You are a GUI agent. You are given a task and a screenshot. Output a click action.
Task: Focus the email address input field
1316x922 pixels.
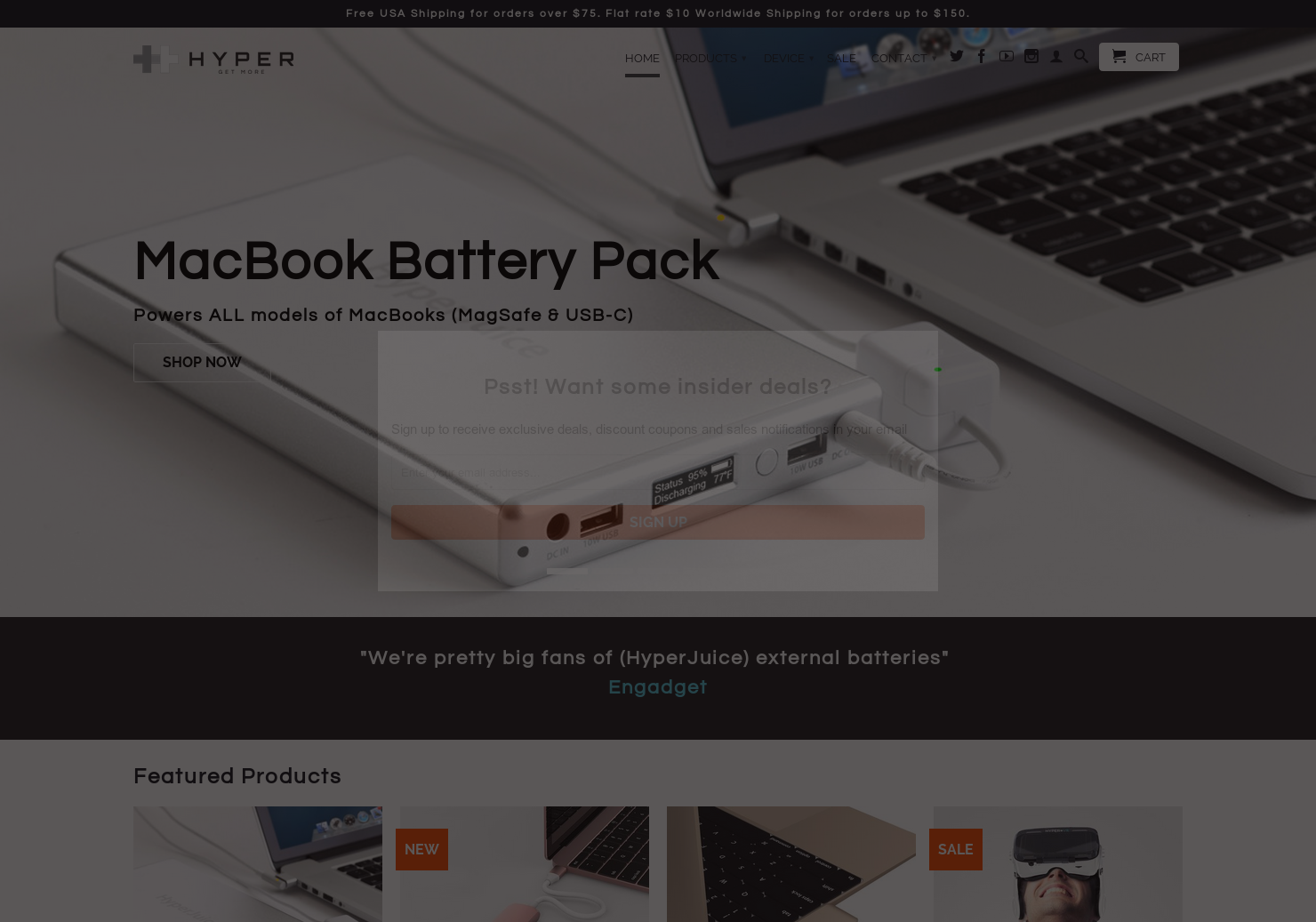click(x=658, y=473)
